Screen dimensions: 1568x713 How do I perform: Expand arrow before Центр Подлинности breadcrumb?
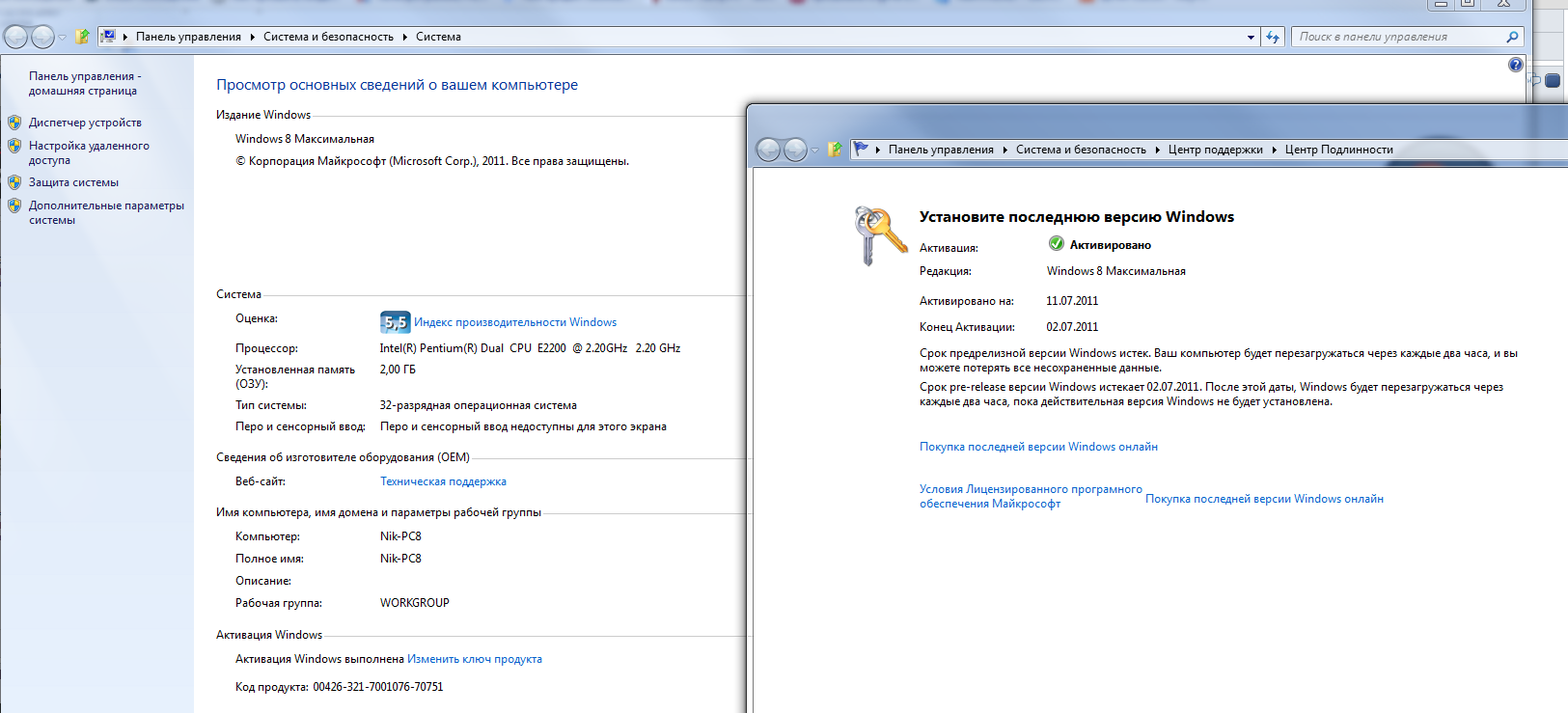[x=1275, y=150]
